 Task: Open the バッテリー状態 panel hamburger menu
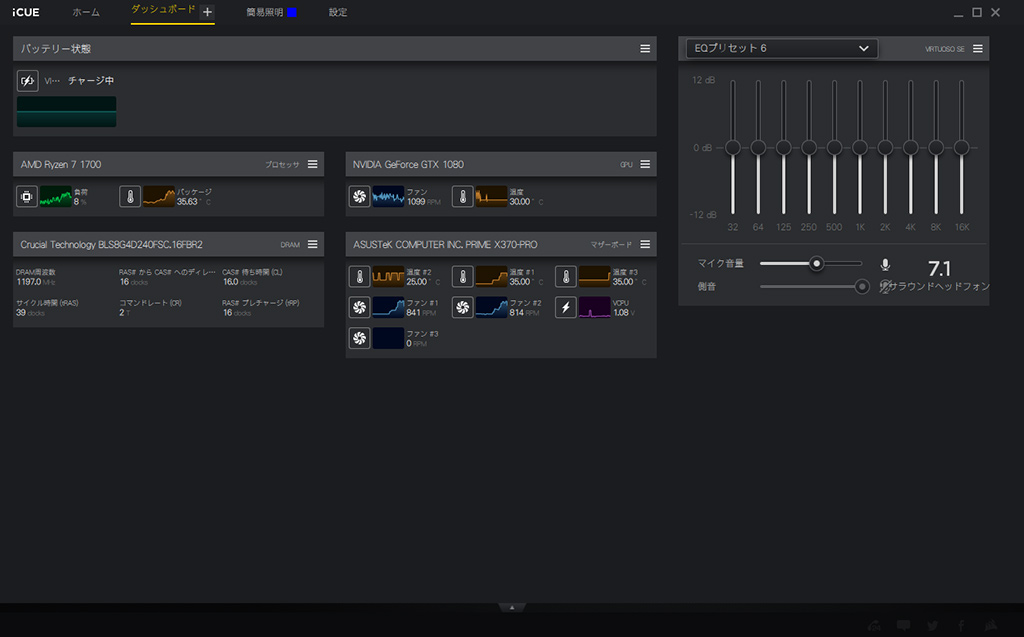click(x=645, y=49)
